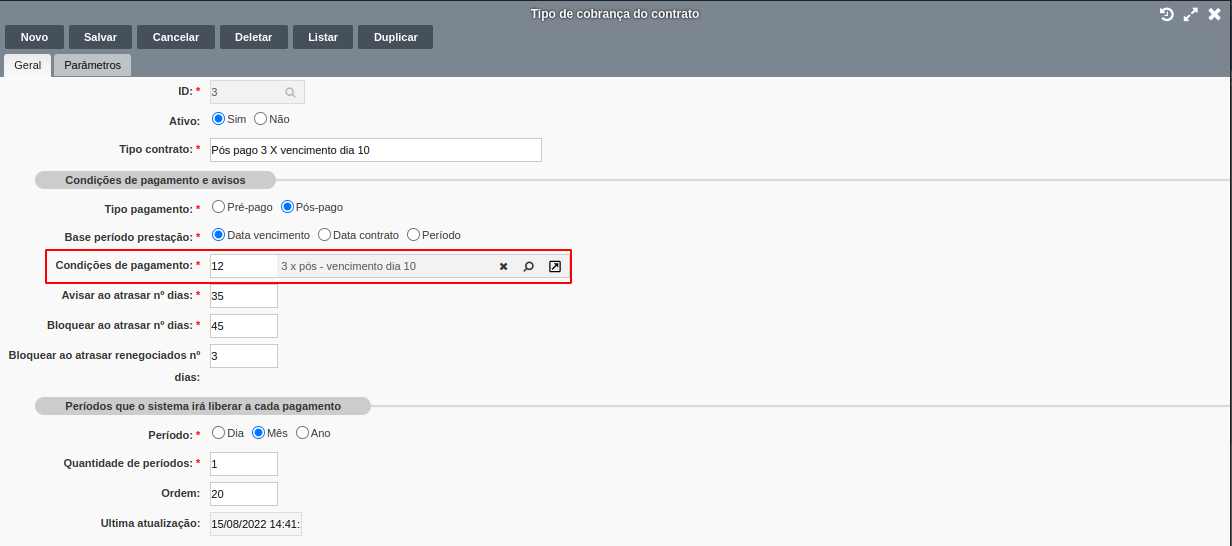Click the Duplicar button

pos(395,37)
